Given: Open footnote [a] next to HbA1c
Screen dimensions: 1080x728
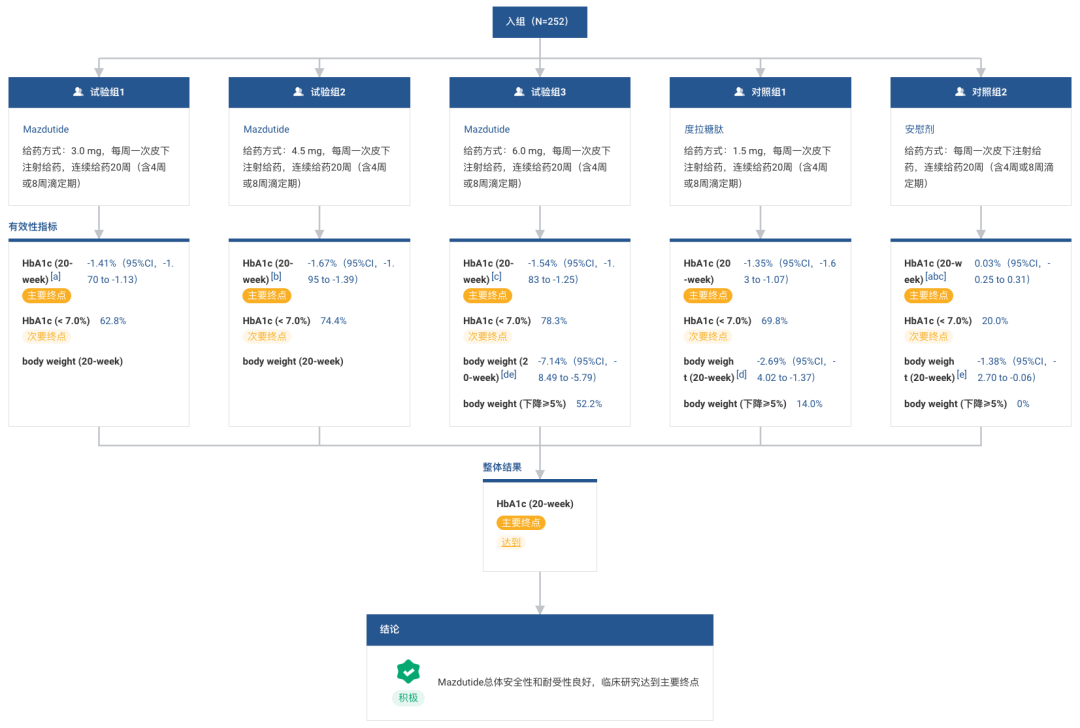Looking at the screenshot, I should [56, 276].
